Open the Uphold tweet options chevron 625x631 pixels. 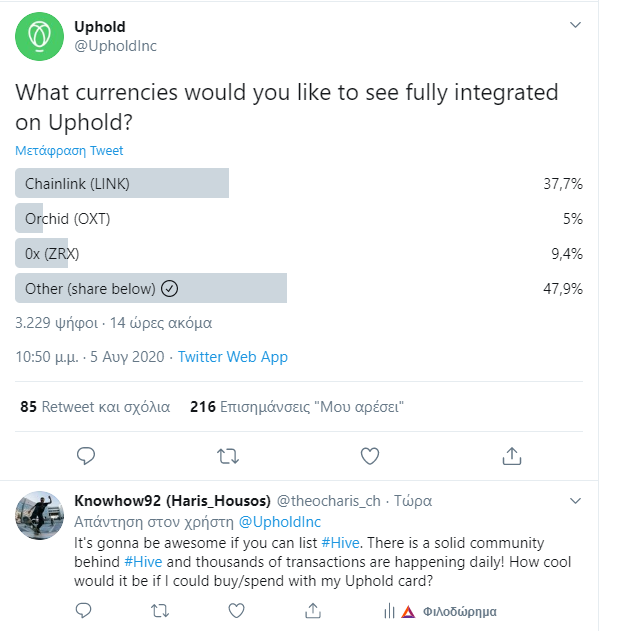click(x=575, y=25)
